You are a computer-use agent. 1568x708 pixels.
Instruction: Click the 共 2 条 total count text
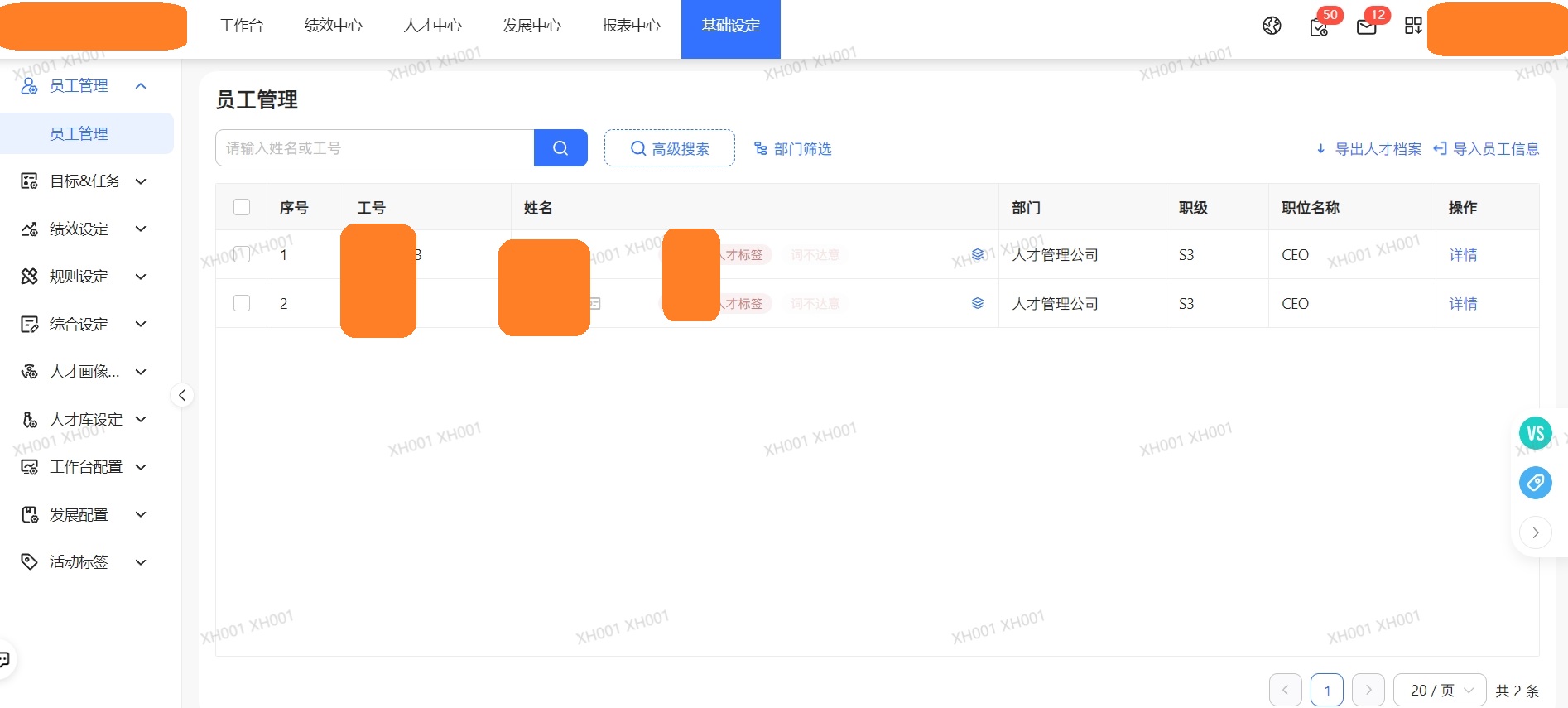(1517, 691)
